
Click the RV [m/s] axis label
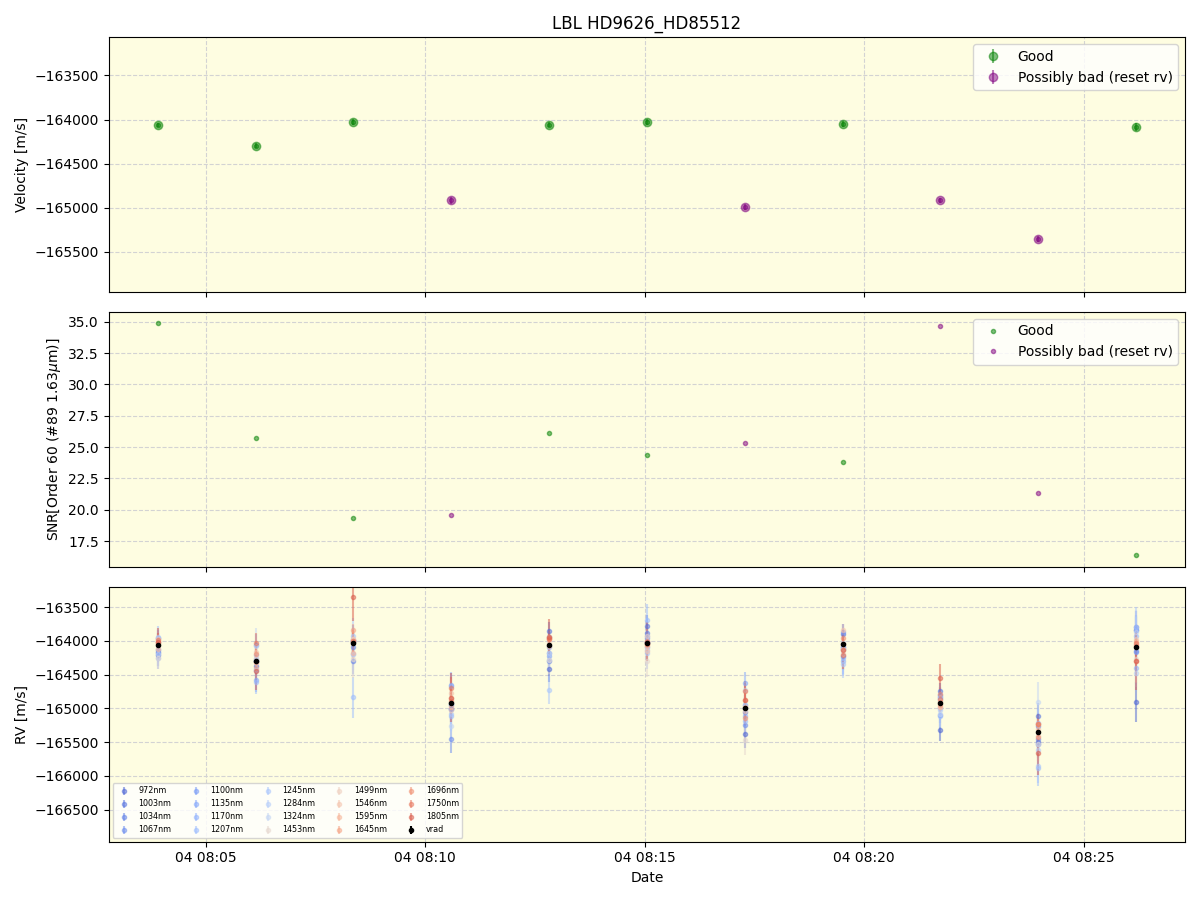pyautogui.click(x=21, y=714)
